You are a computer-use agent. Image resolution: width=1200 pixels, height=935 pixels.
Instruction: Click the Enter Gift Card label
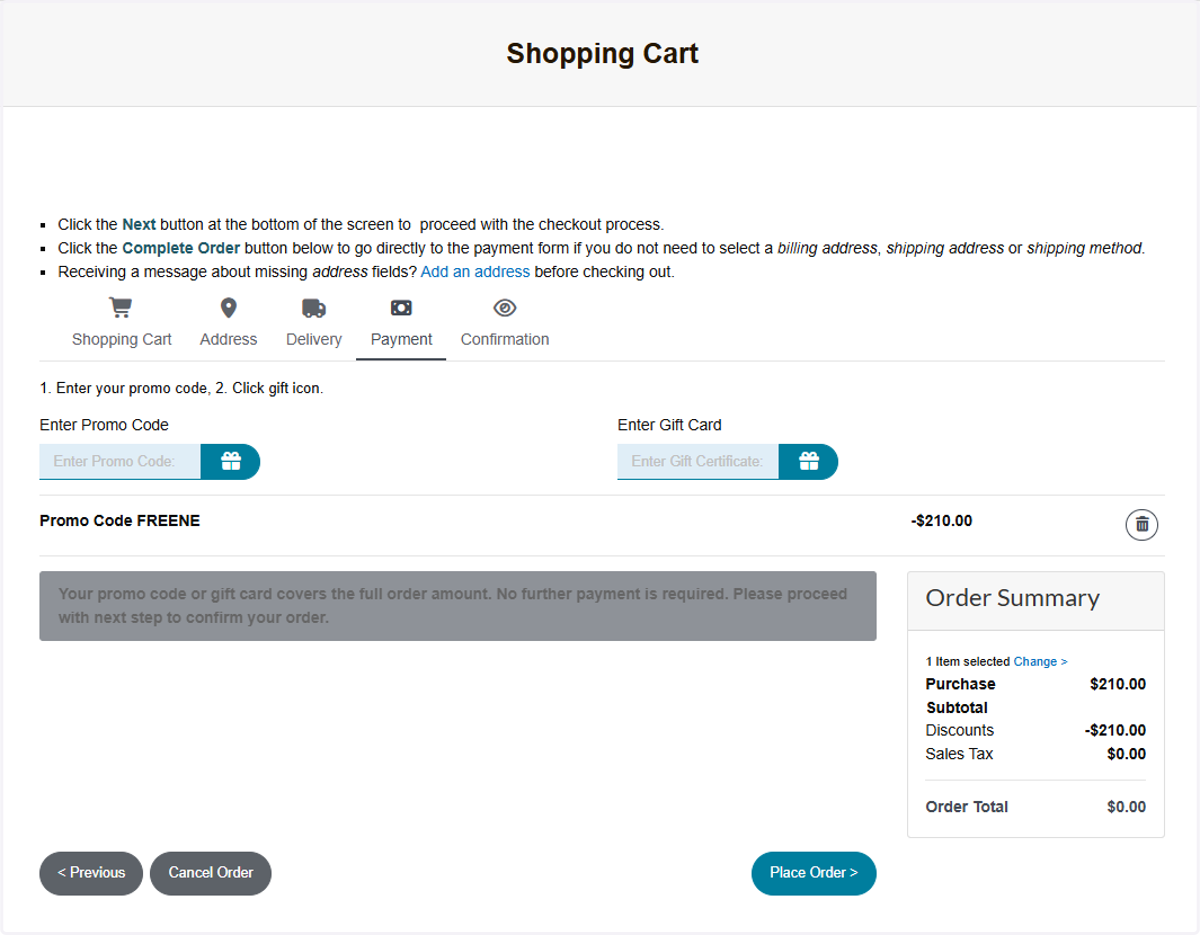tap(670, 425)
